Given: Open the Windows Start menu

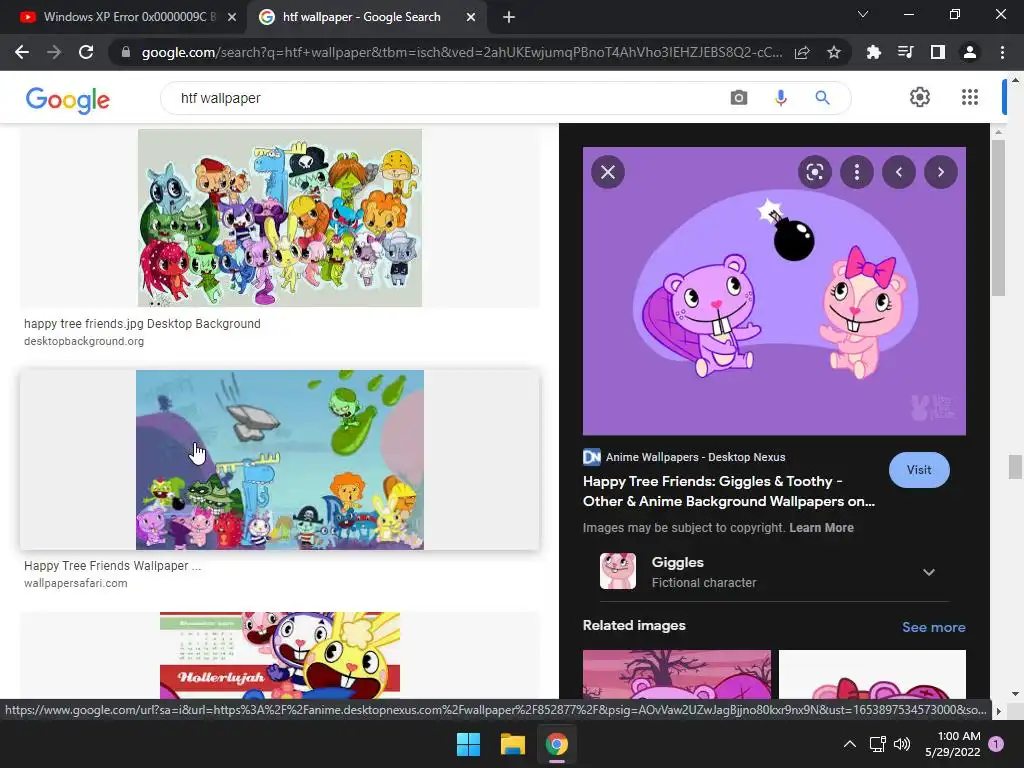Looking at the screenshot, I should 468,744.
